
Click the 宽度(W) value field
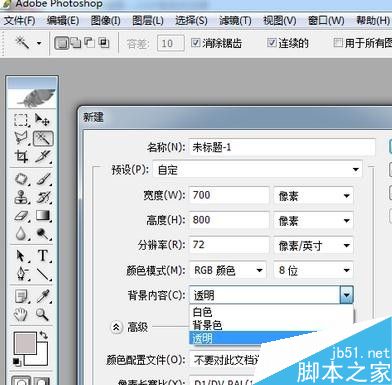tap(229, 195)
